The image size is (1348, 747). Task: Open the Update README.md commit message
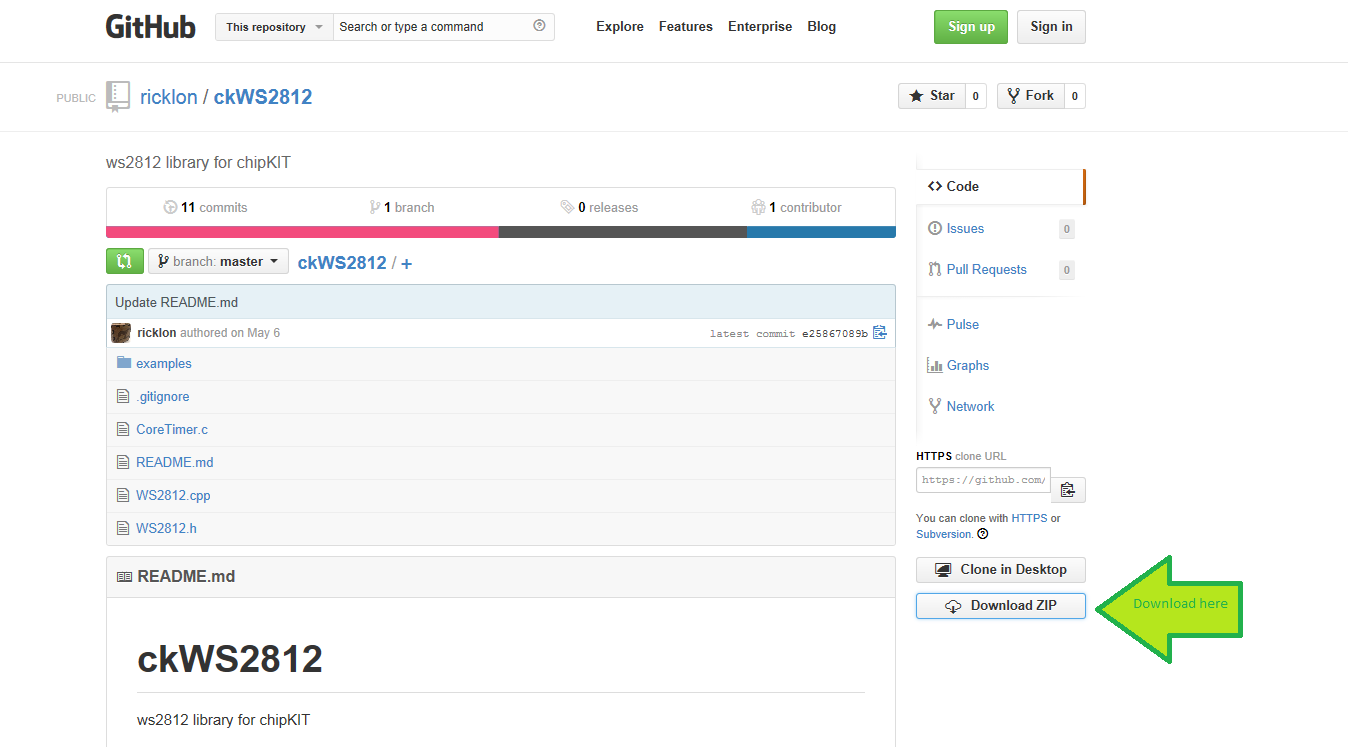[x=176, y=302]
